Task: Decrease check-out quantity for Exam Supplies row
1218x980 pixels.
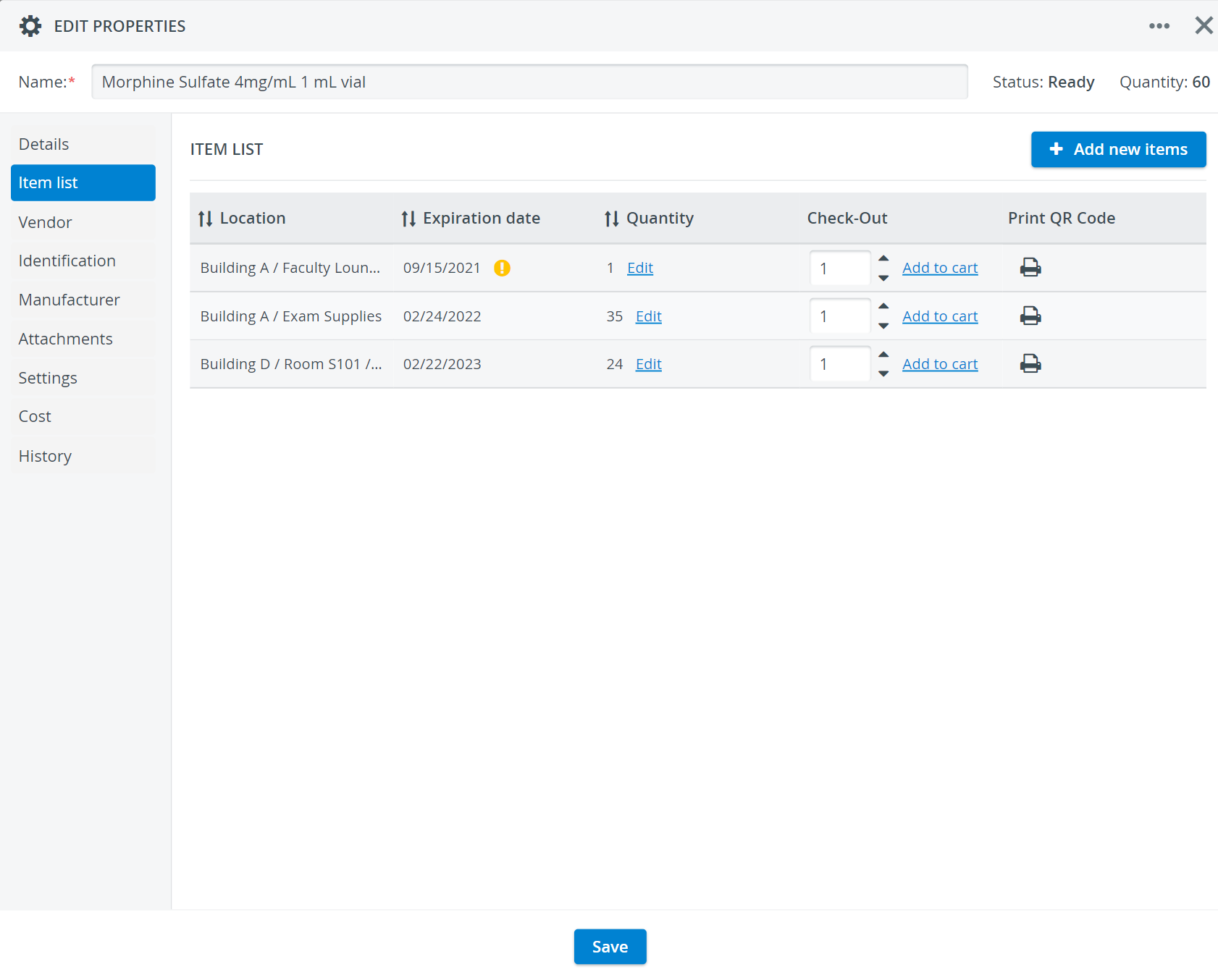Action: click(883, 326)
